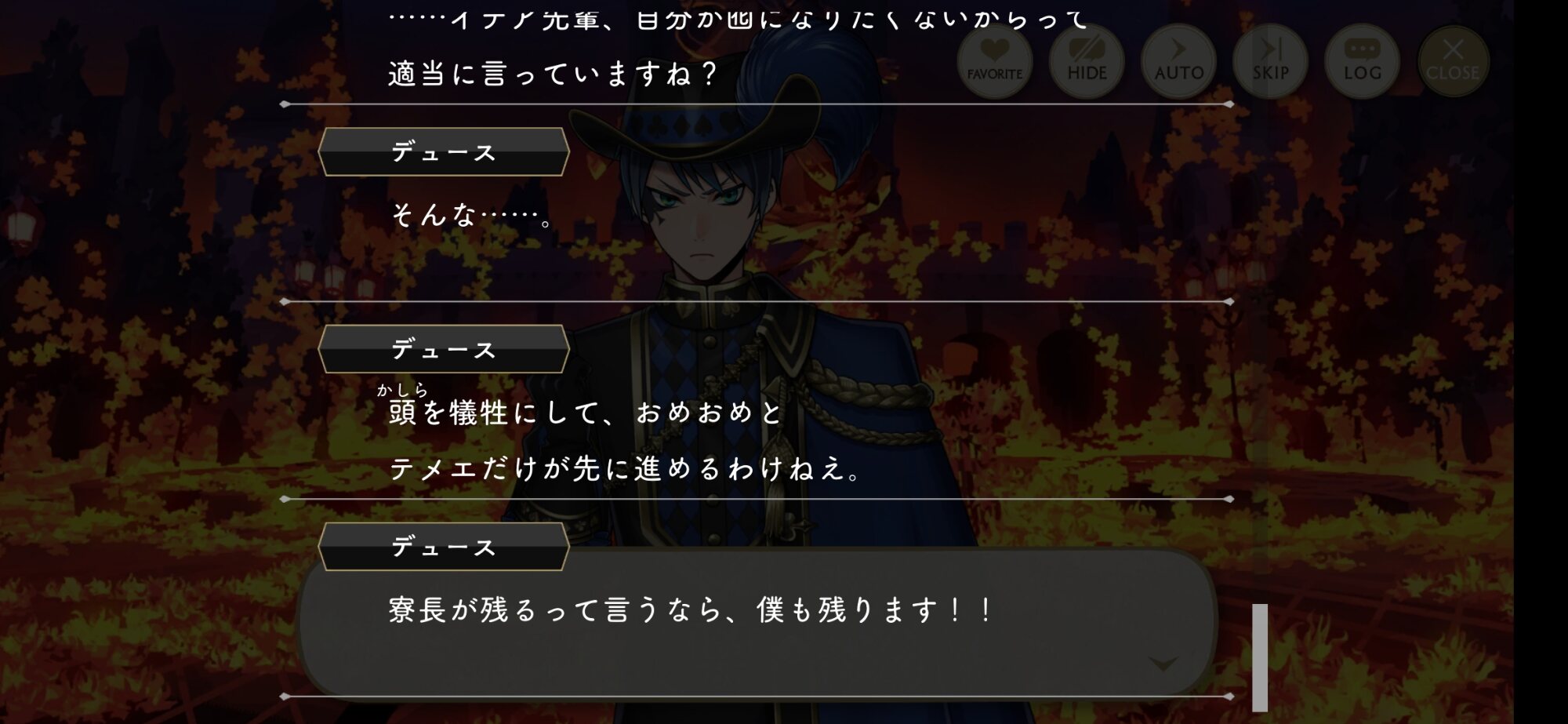The height and width of the screenshot is (724, 1568).
Task: Click the furigana かしら above 頭
Action: pyautogui.click(x=403, y=389)
